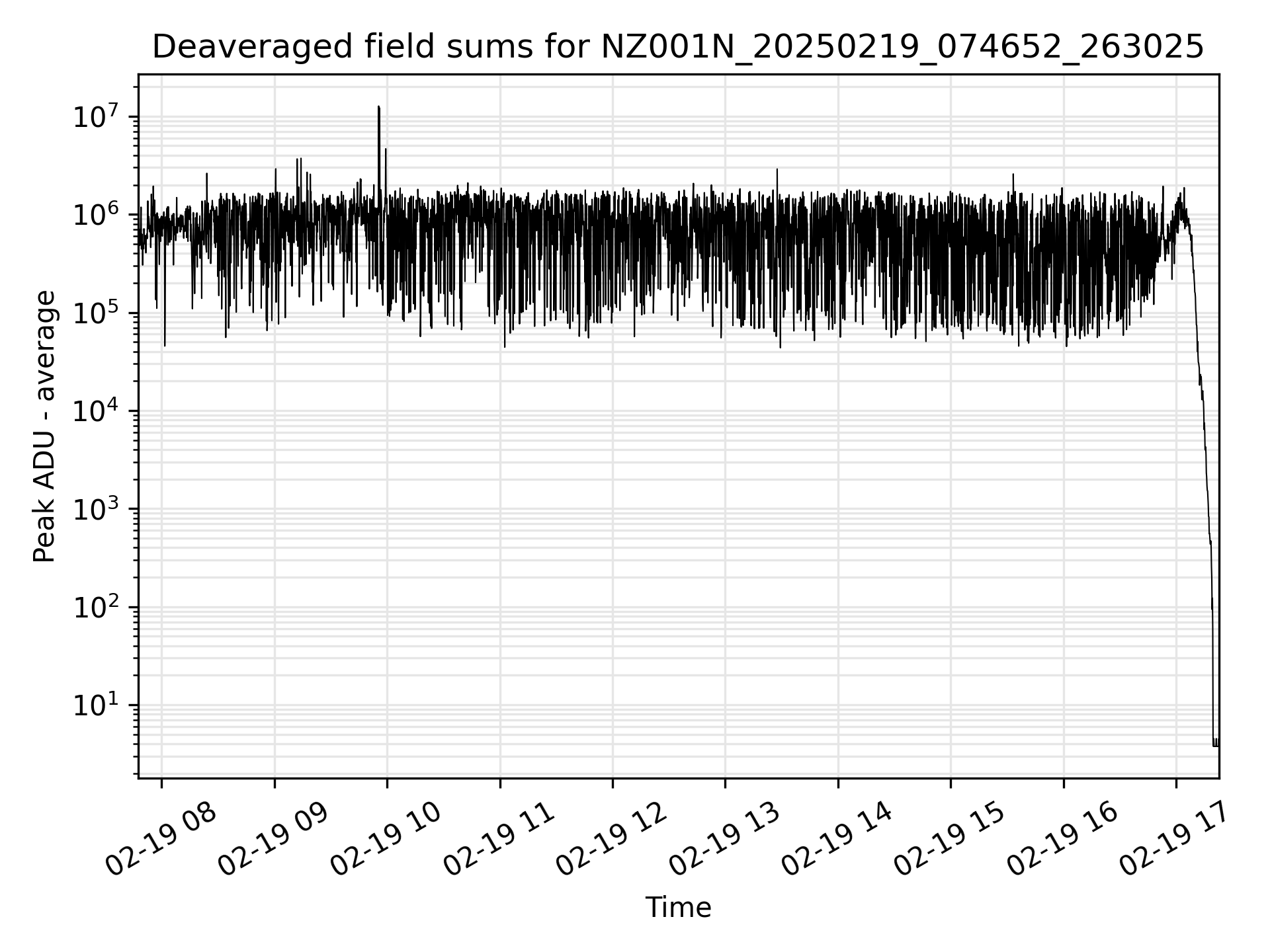Click the x tick label '02-19 09'
The image size is (1270, 952).
pos(274,840)
